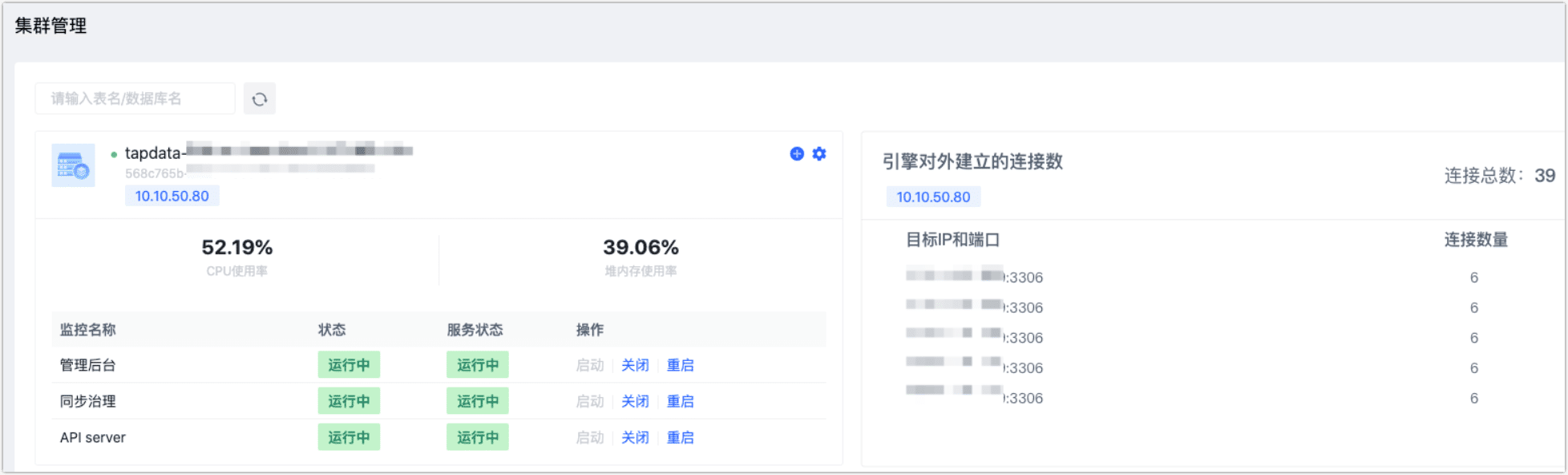Image resolution: width=1568 pixels, height=475 pixels.
Task: Click the green status dot before tapdata
Action: pos(114,154)
